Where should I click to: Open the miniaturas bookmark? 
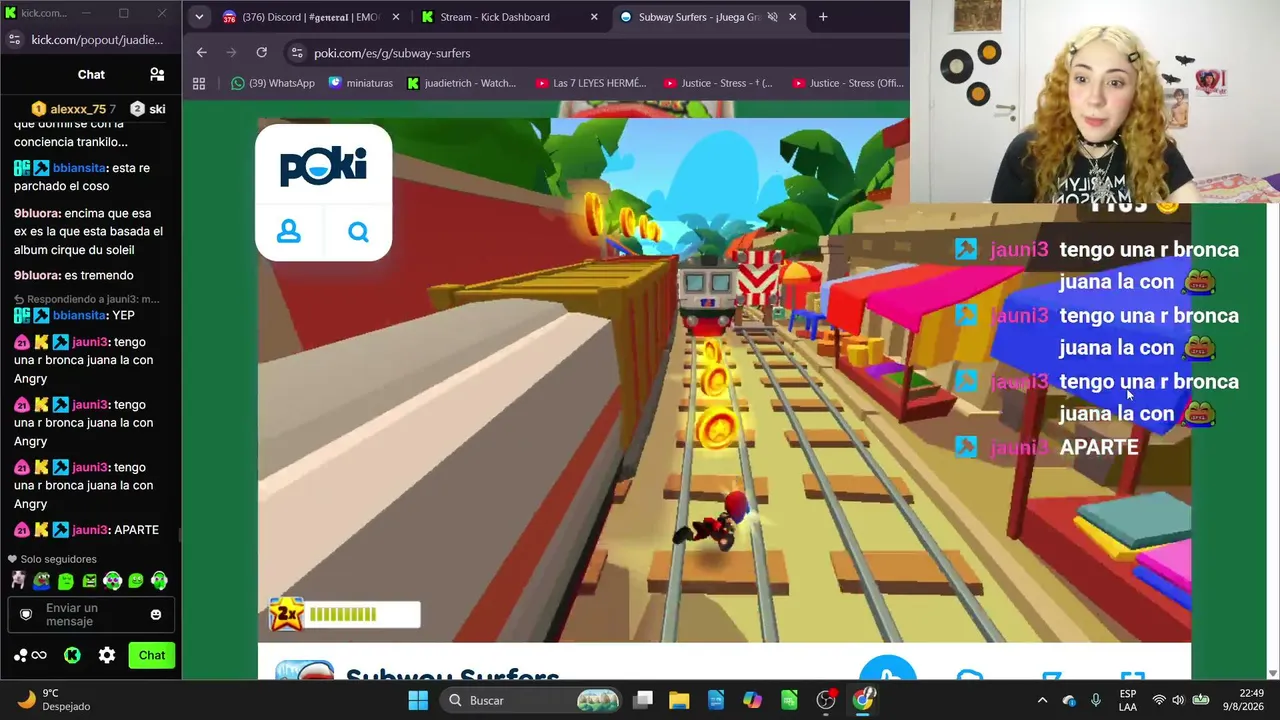click(x=360, y=83)
